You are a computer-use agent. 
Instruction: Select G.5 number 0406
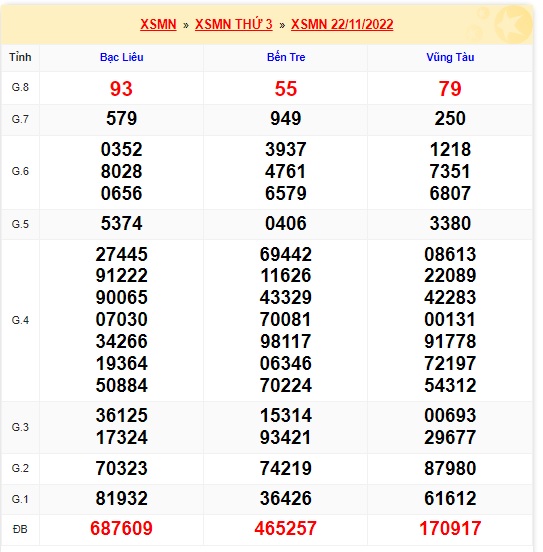tap(286, 223)
